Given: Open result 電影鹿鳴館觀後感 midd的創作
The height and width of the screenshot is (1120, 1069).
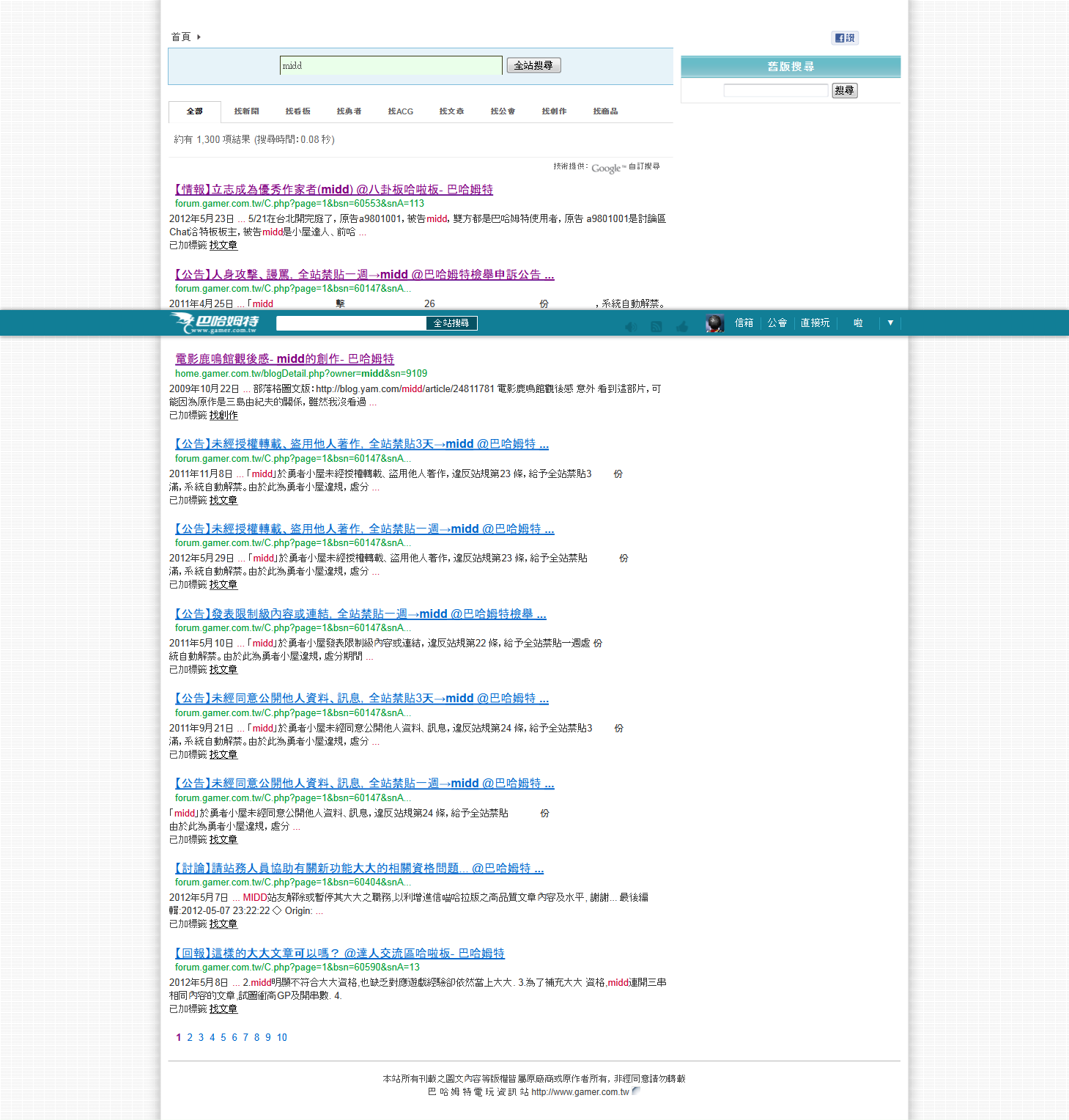Looking at the screenshot, I should click(x=284, y=359).
